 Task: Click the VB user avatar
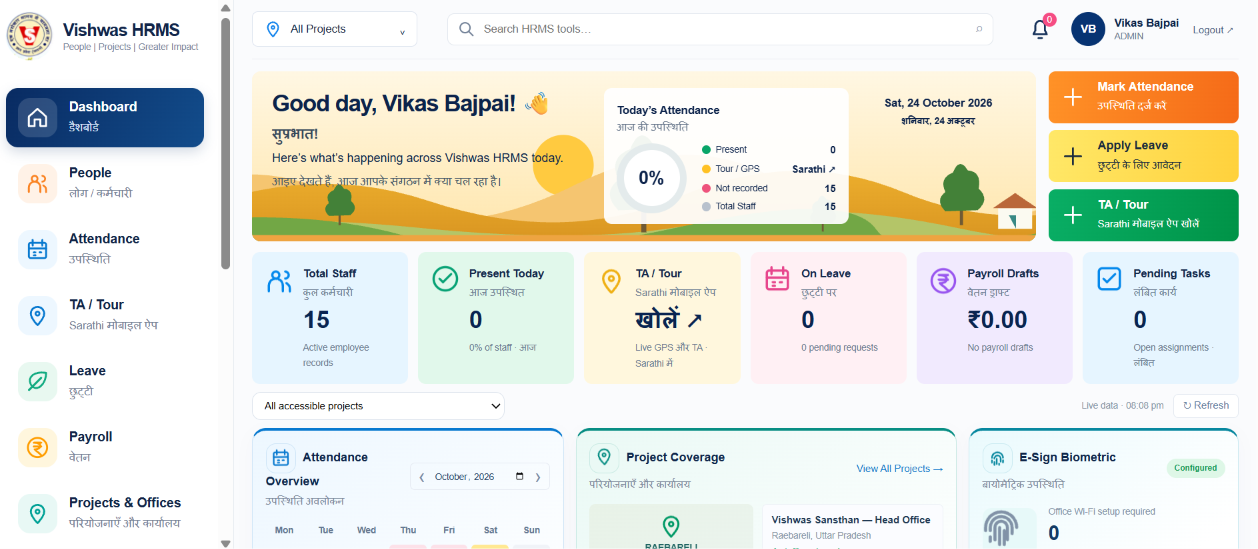coord(1088,29)
